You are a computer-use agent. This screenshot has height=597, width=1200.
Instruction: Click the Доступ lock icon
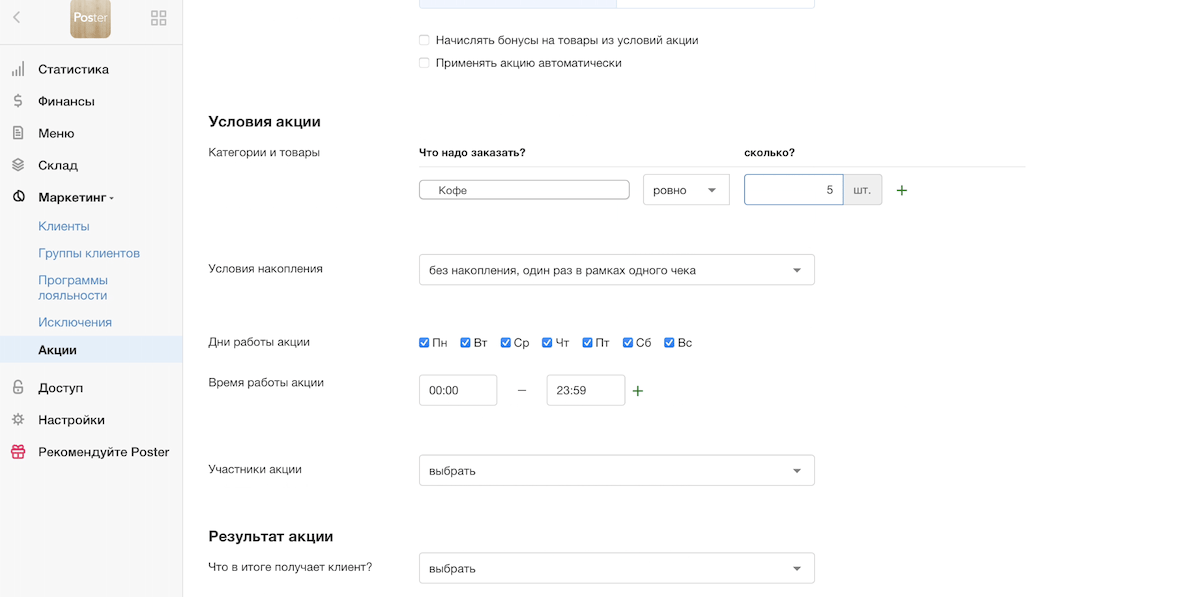click(18, 388)
